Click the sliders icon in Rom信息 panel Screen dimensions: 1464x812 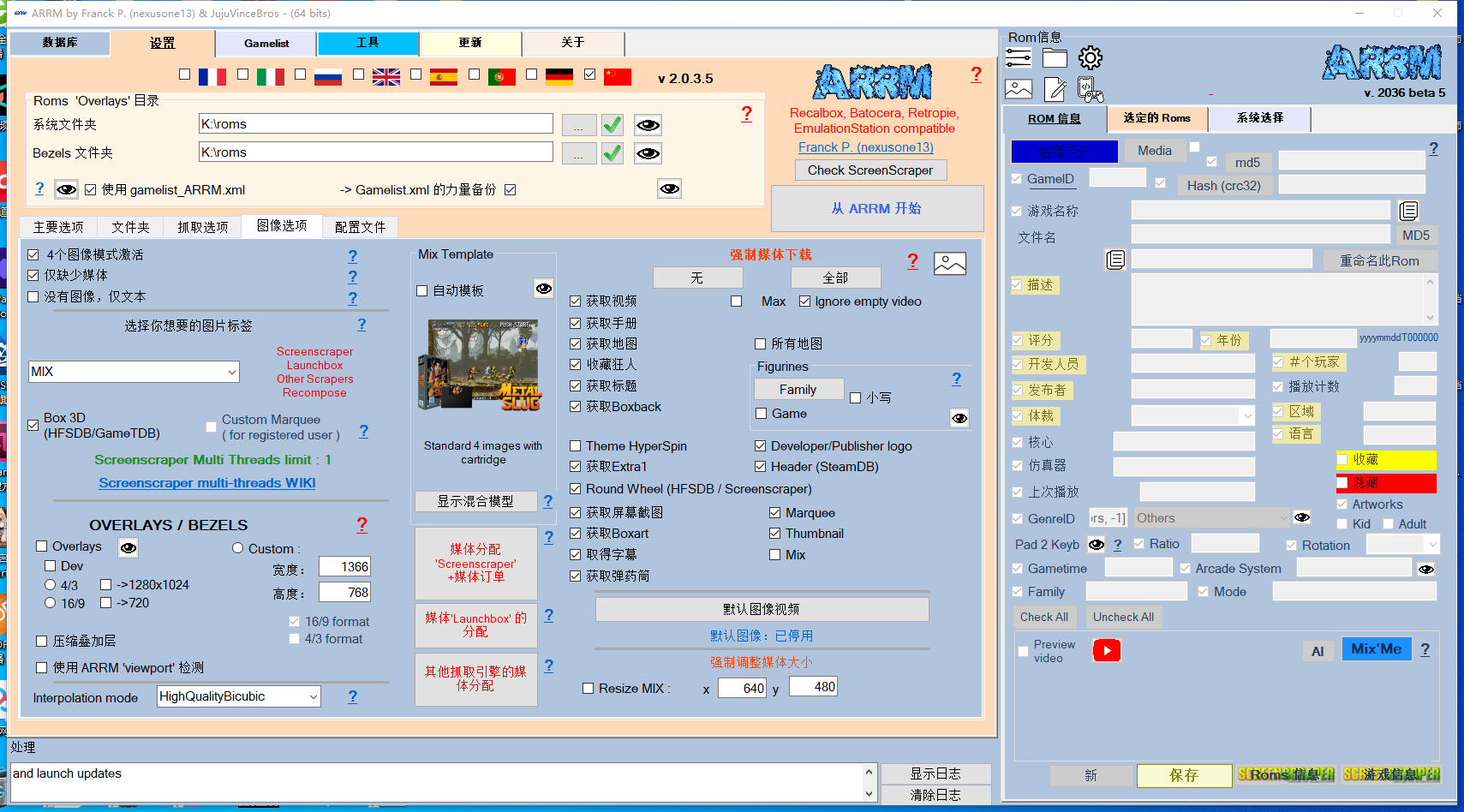coord(1018,58)
